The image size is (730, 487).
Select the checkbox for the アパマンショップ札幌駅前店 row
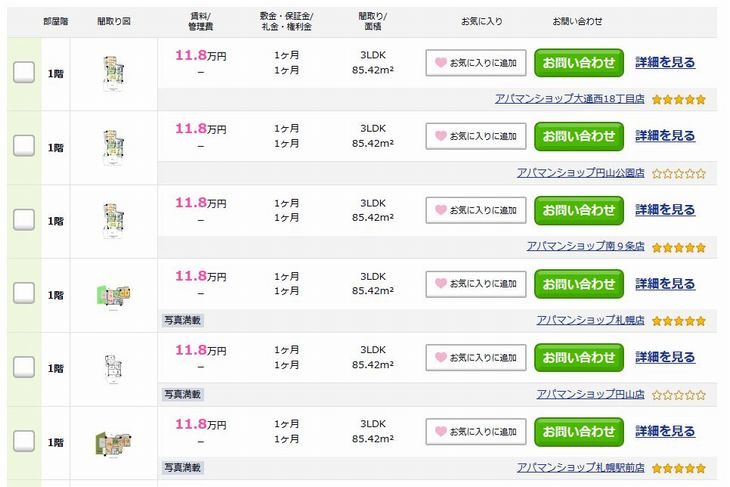[24, 441]
